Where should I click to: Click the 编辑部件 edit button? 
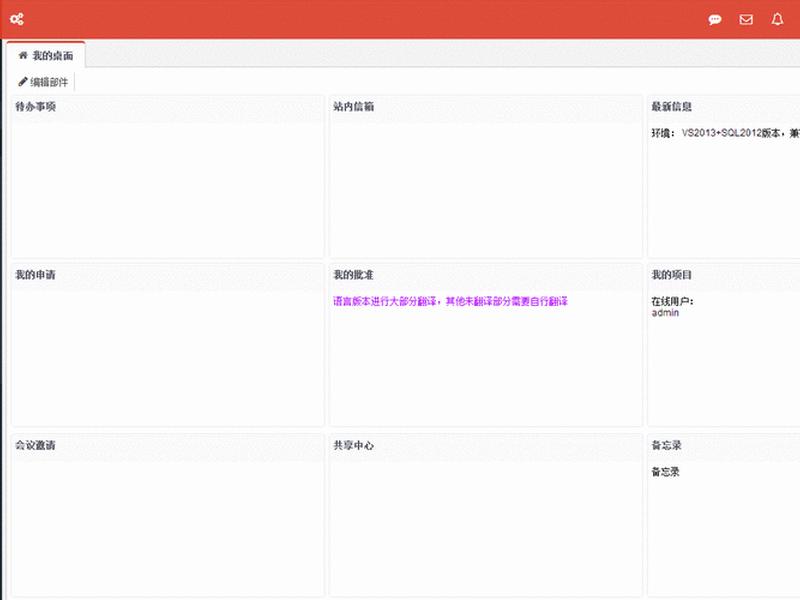pos(43,82)
